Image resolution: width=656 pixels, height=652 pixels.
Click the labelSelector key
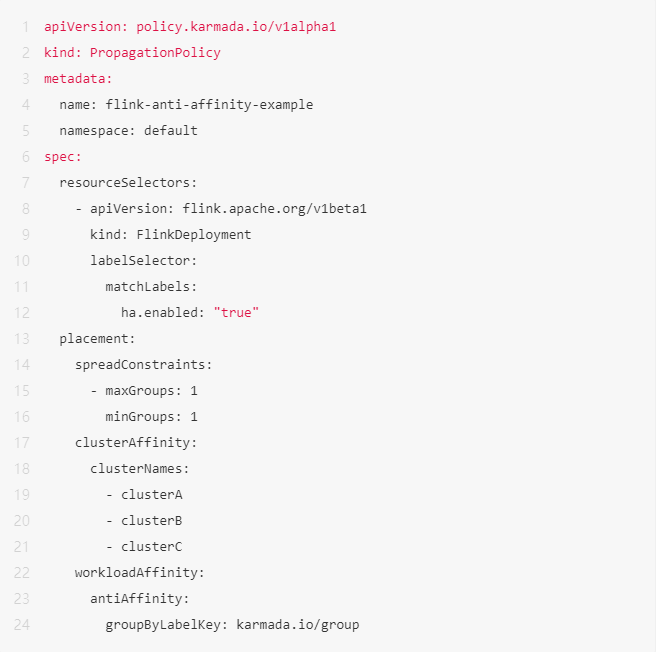click(143, 260)
